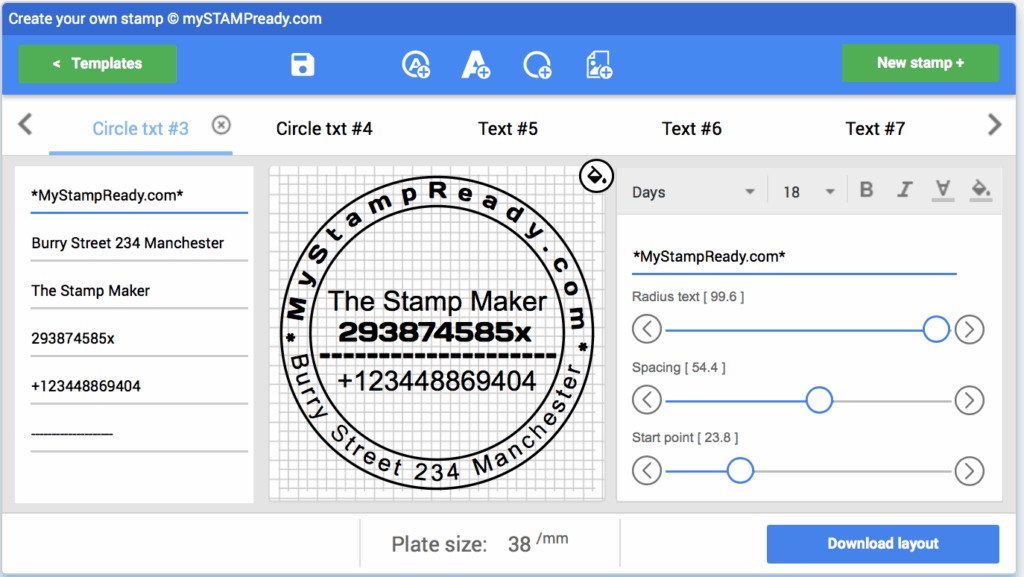The height and width of the screenshot is (577, 1024).
Task: Decrease Spacing with left arrow
Action: tap(647, 400)
